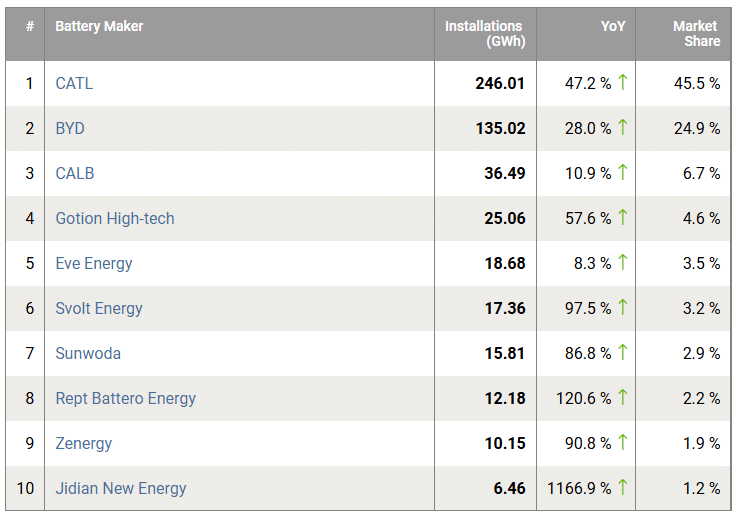The image size is (738, 519).
Task: Click the up arrow next to 120.6 %
Action: (x=622, y=398)
